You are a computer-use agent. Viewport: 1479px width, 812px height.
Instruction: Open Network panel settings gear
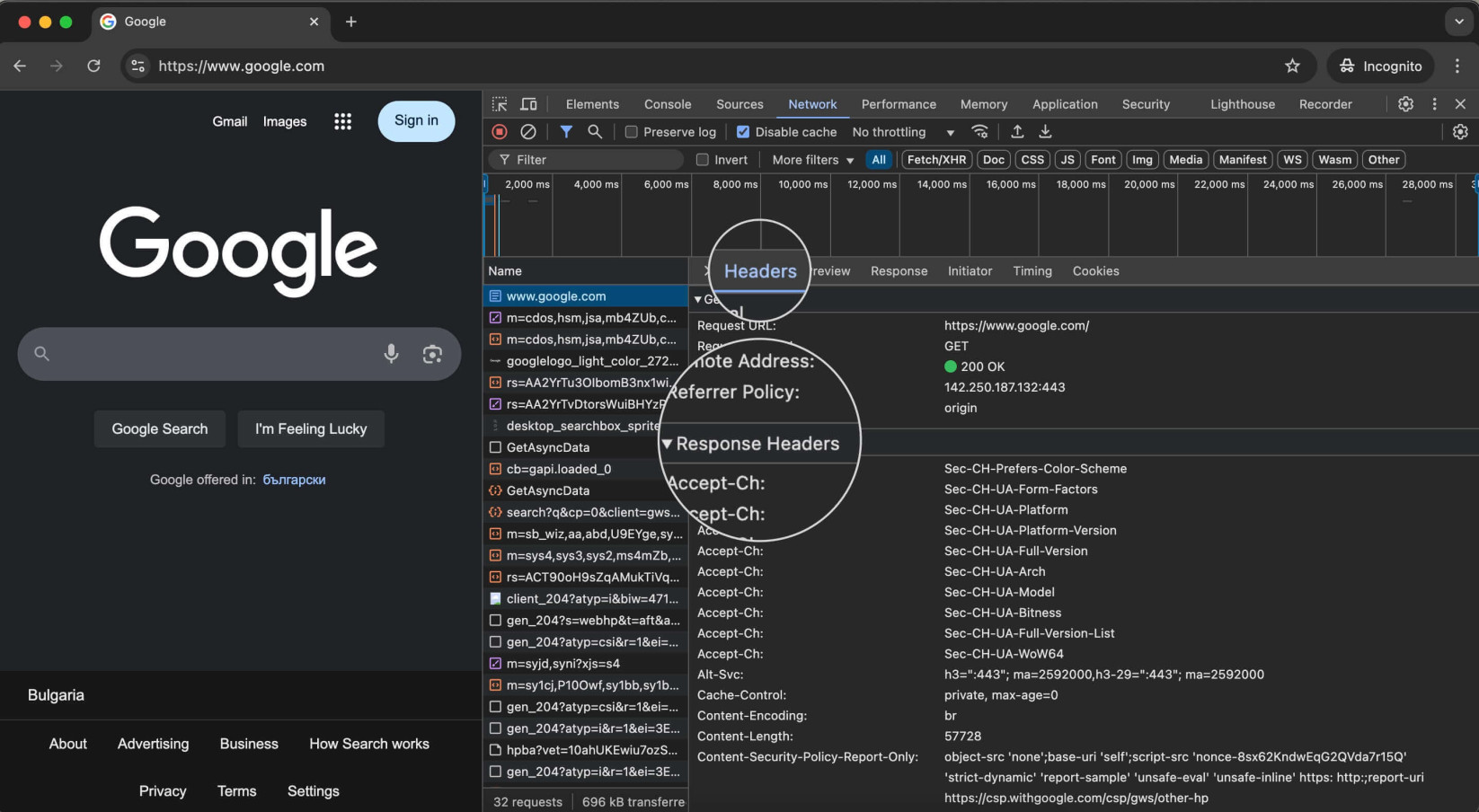click(1460, 132)
